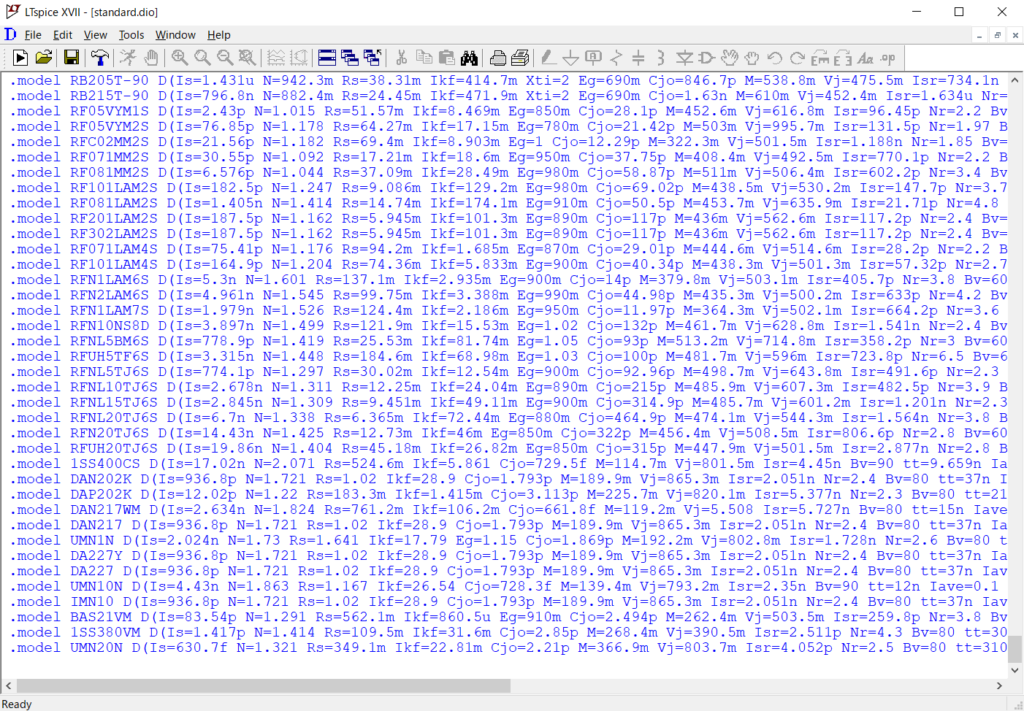
Task: Open the Window menu
Action: tap(176, 35)
